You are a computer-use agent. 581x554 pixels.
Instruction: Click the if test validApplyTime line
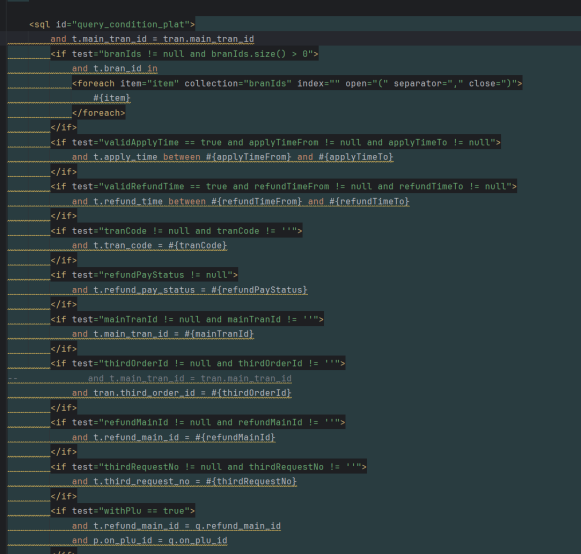coord(276,142)
